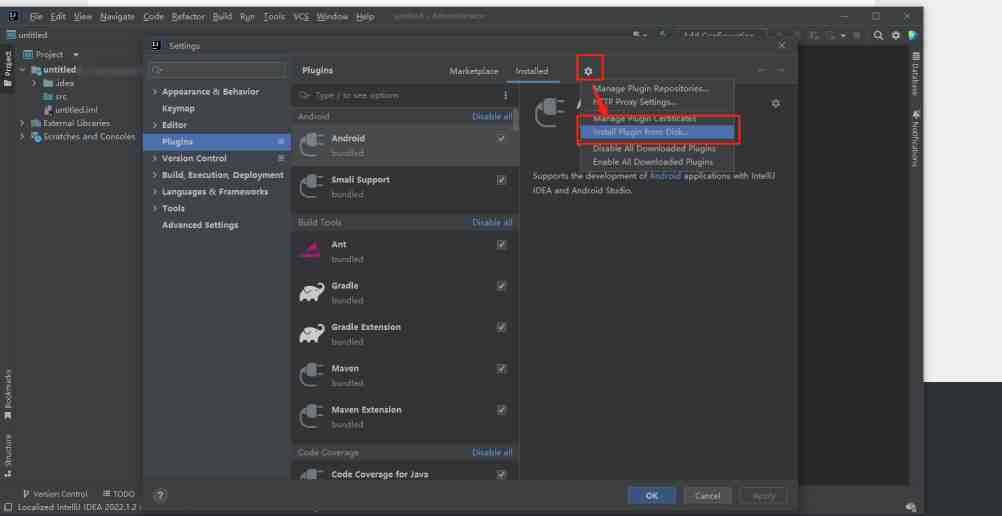Click the plugin search options kebab icon

pyautogui.click(x=505, y=95)
